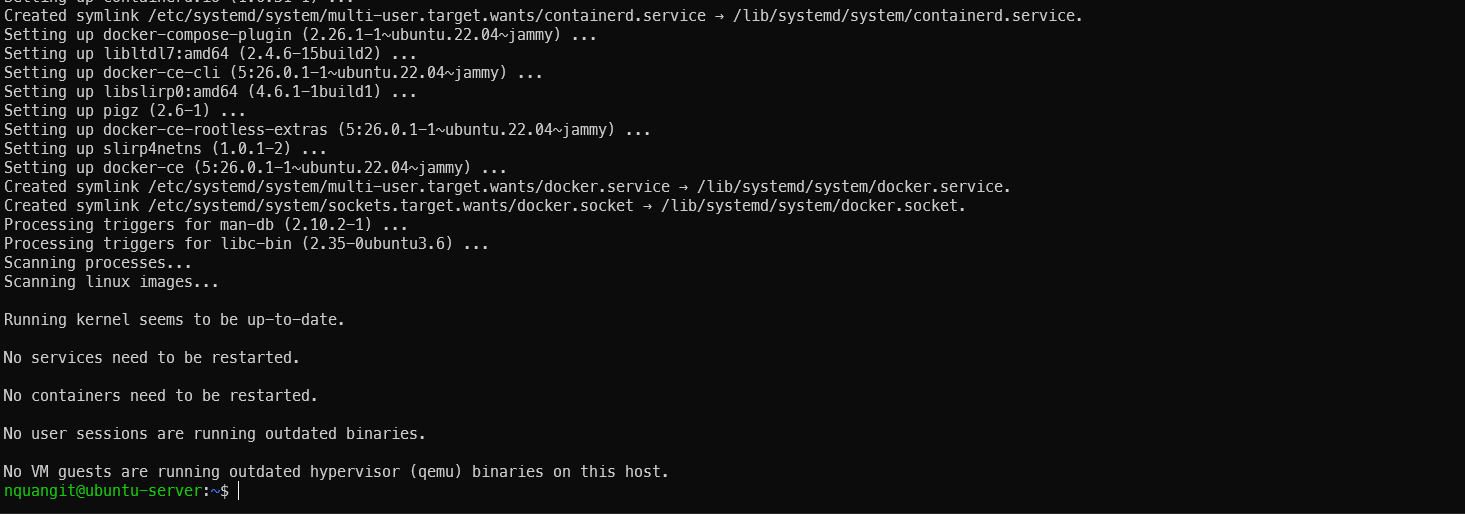The width and height of the screenshot is (1465, 514).
Task: Click the 'Setting up libltdl7:amd64' line
Action: click(x=211, y=54)
